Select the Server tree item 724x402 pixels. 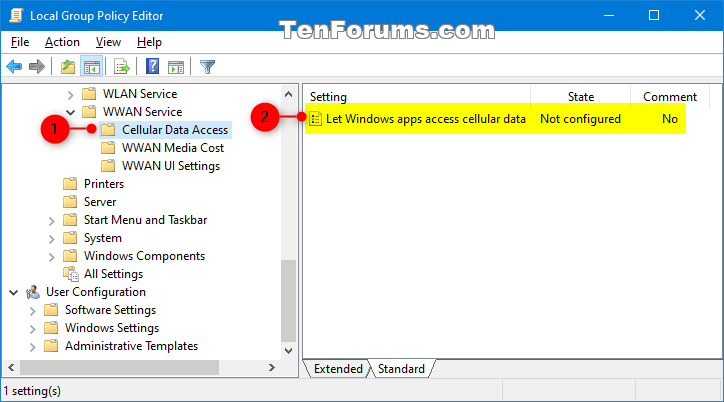tap(100, 202)
